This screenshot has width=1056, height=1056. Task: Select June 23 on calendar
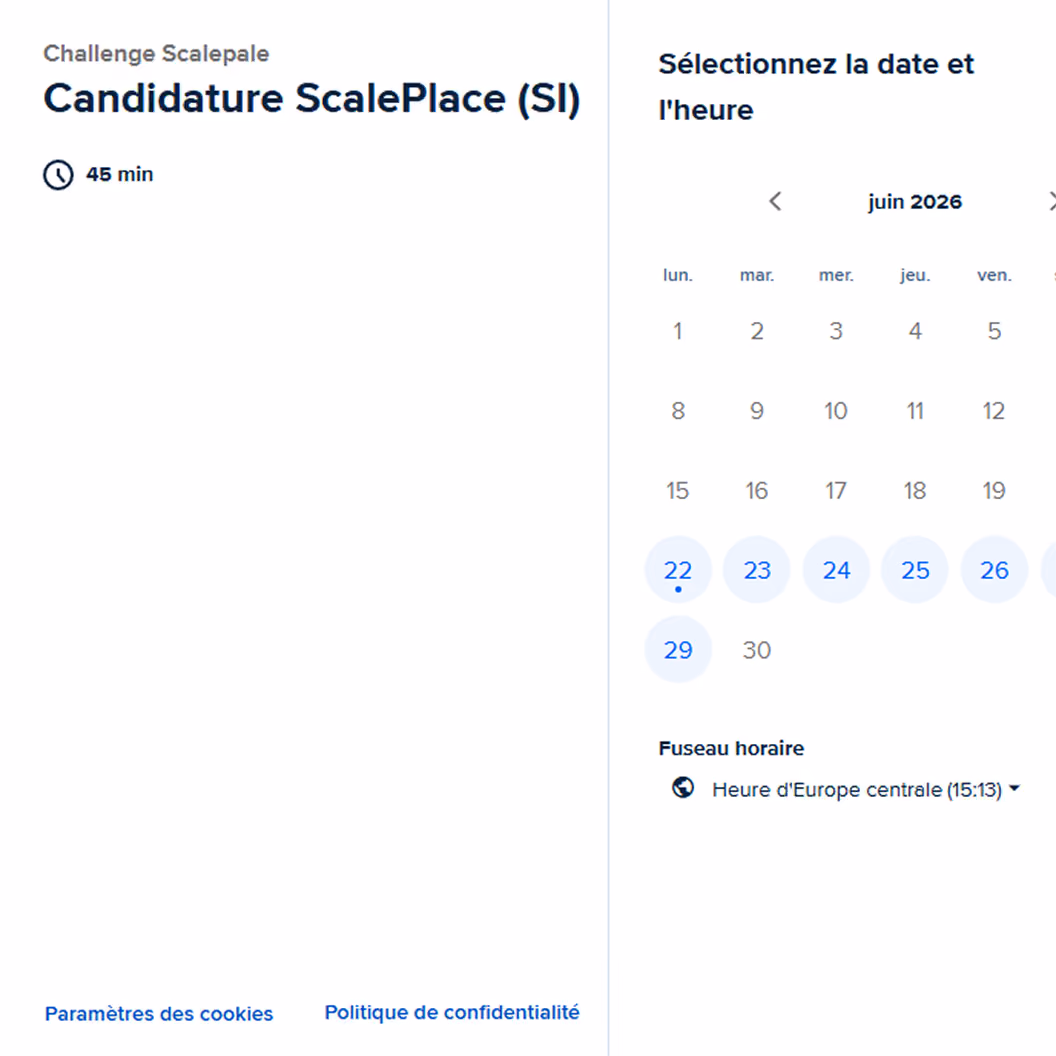[757, 570]
